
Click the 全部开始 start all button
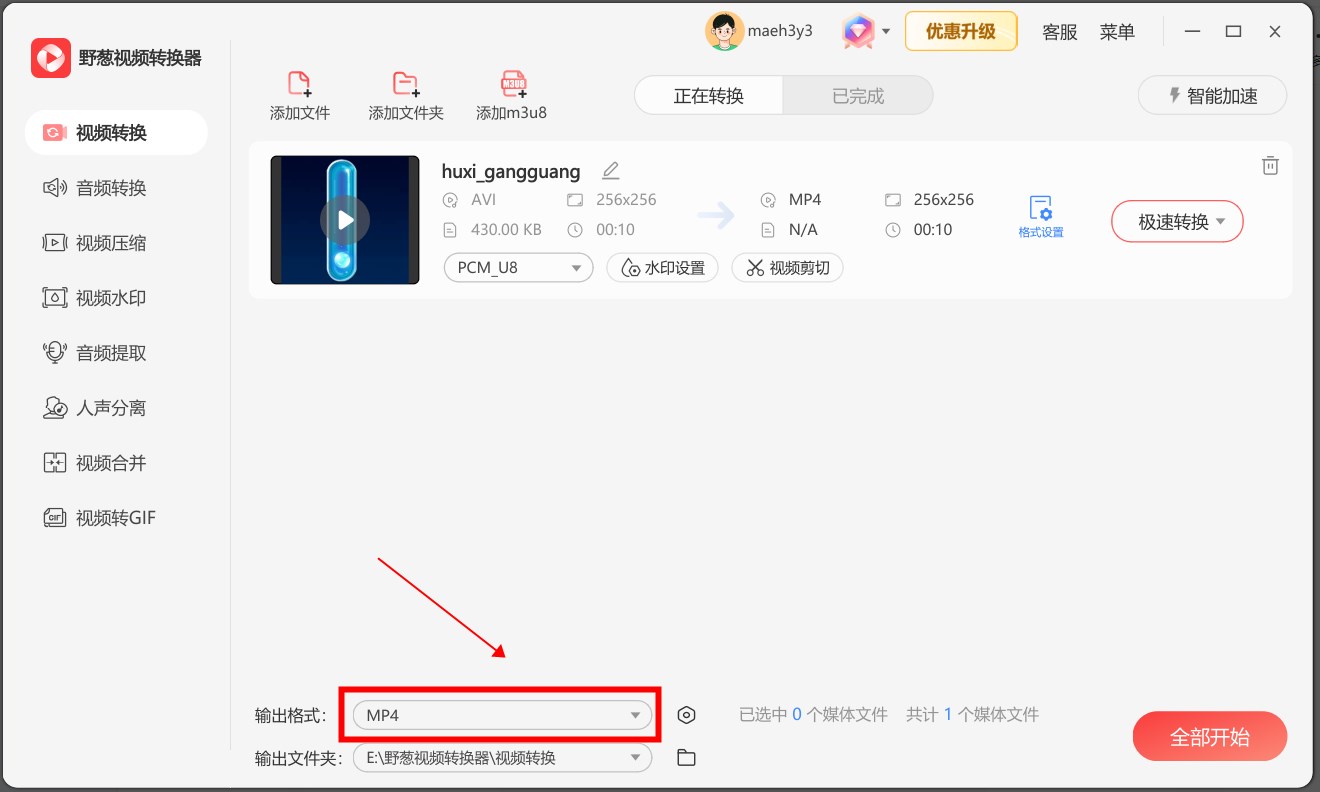pos(1210,737)
